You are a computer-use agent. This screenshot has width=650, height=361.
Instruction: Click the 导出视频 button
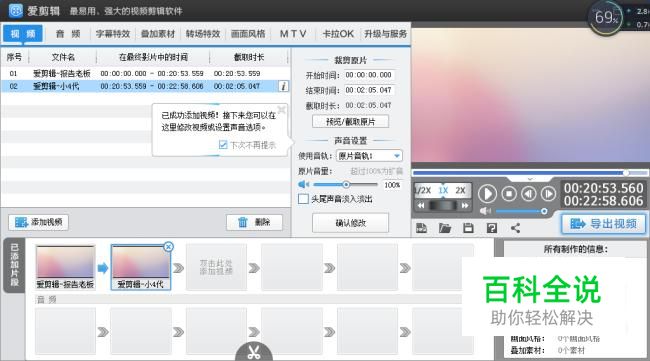pyautogui.click(x=604, y=224)
